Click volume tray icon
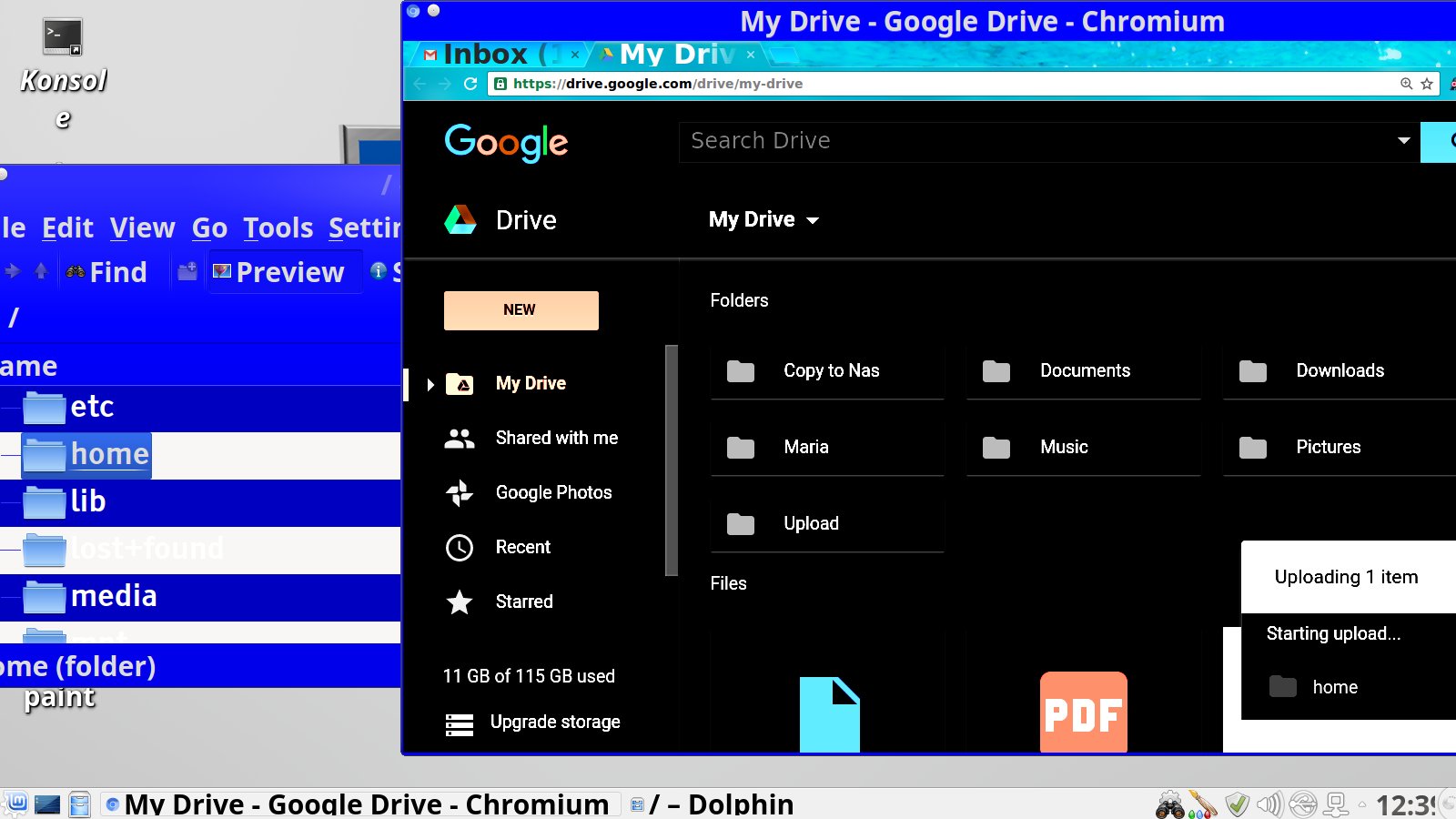The image size is (1456, 819). tap(1269, 804)
